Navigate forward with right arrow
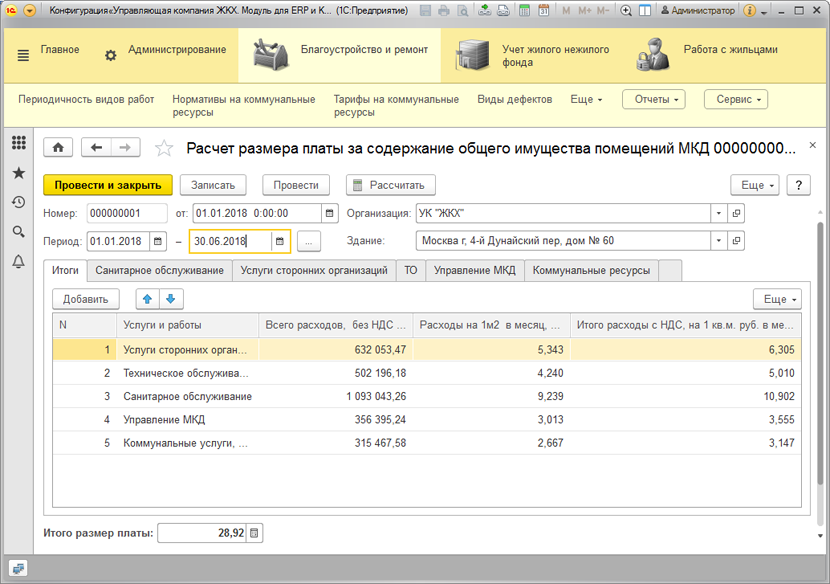 point(125,148)
